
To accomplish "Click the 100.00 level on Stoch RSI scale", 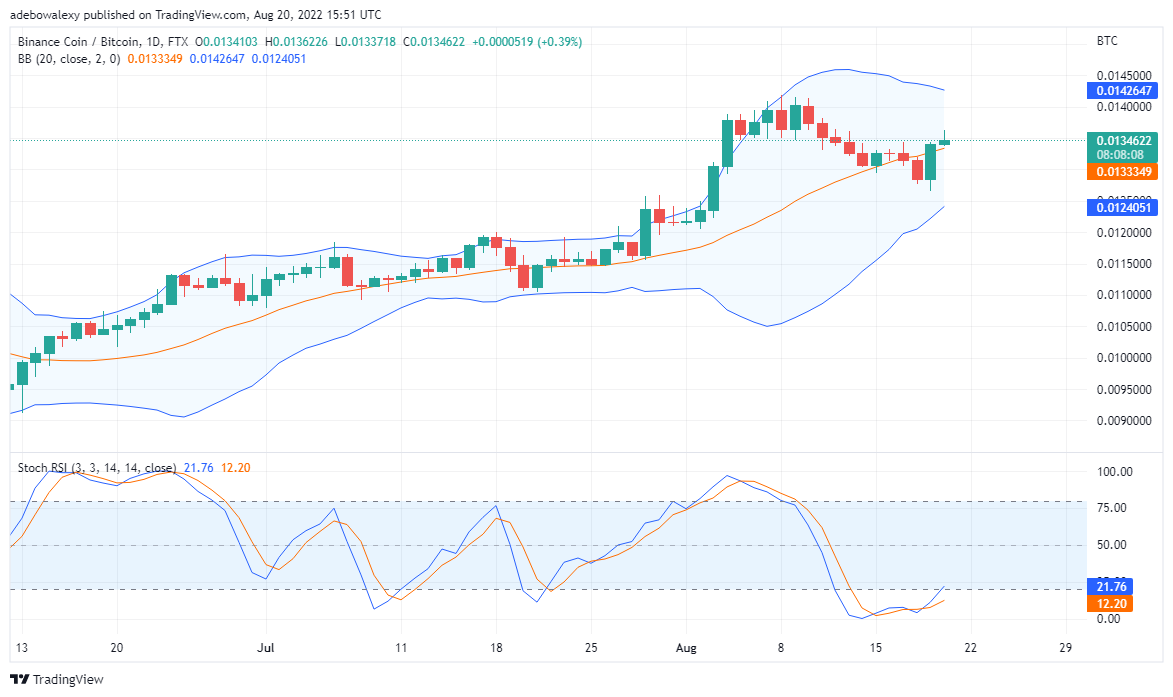I will tap(1115, 472).
